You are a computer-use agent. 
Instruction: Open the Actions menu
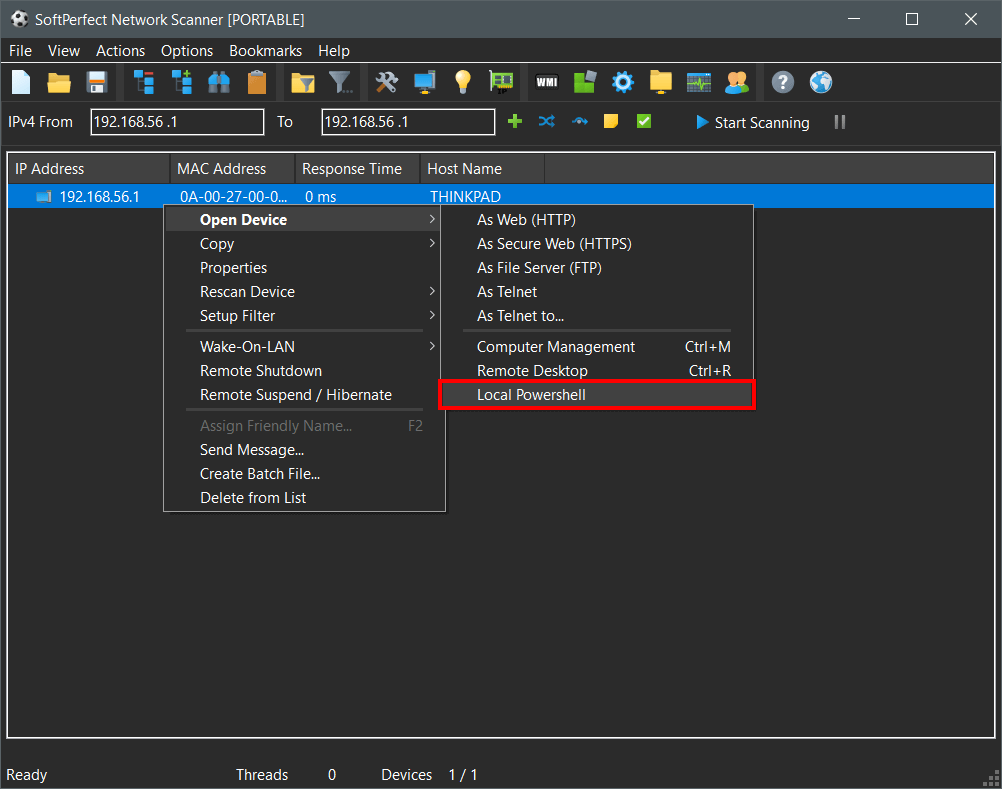(x=120, y=51)
